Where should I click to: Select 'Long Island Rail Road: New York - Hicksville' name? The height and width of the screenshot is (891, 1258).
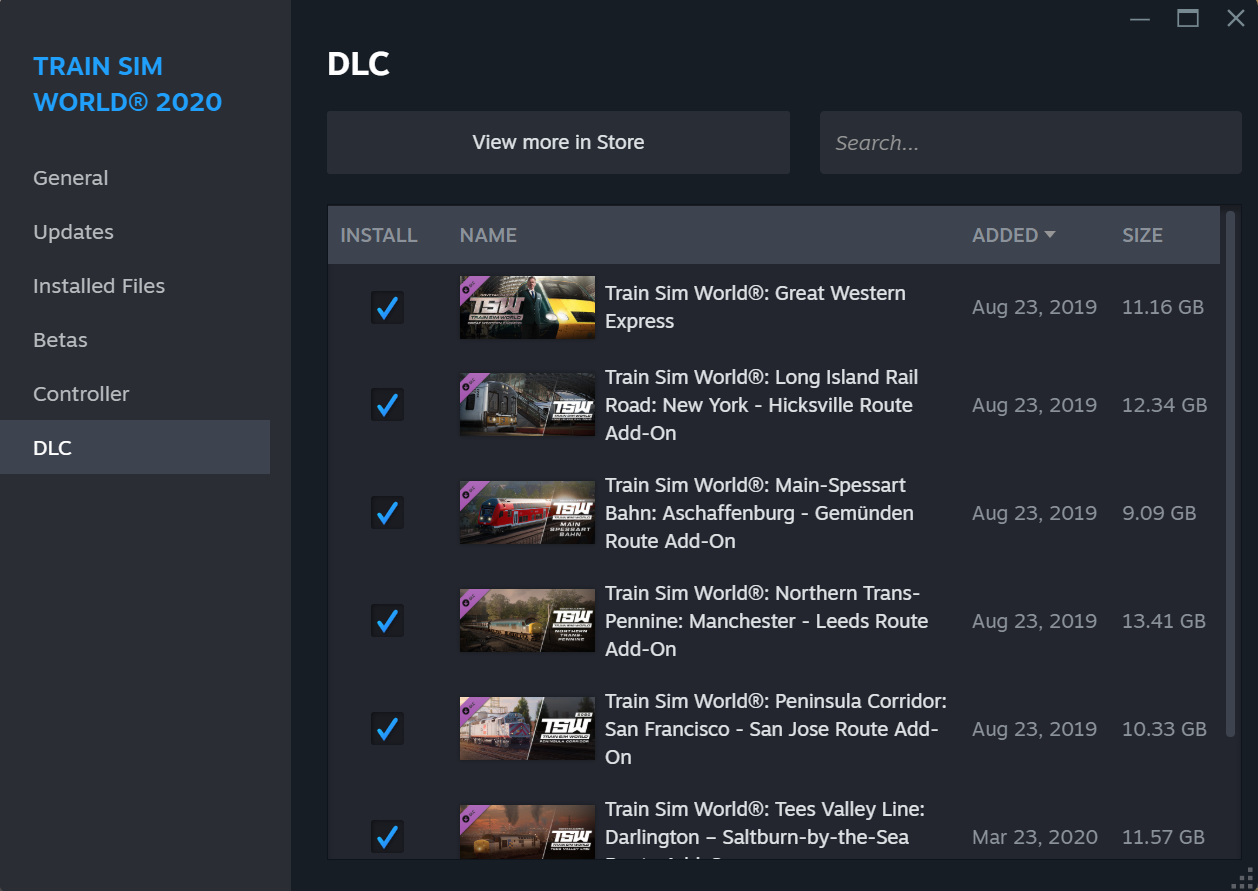(761, 405)
